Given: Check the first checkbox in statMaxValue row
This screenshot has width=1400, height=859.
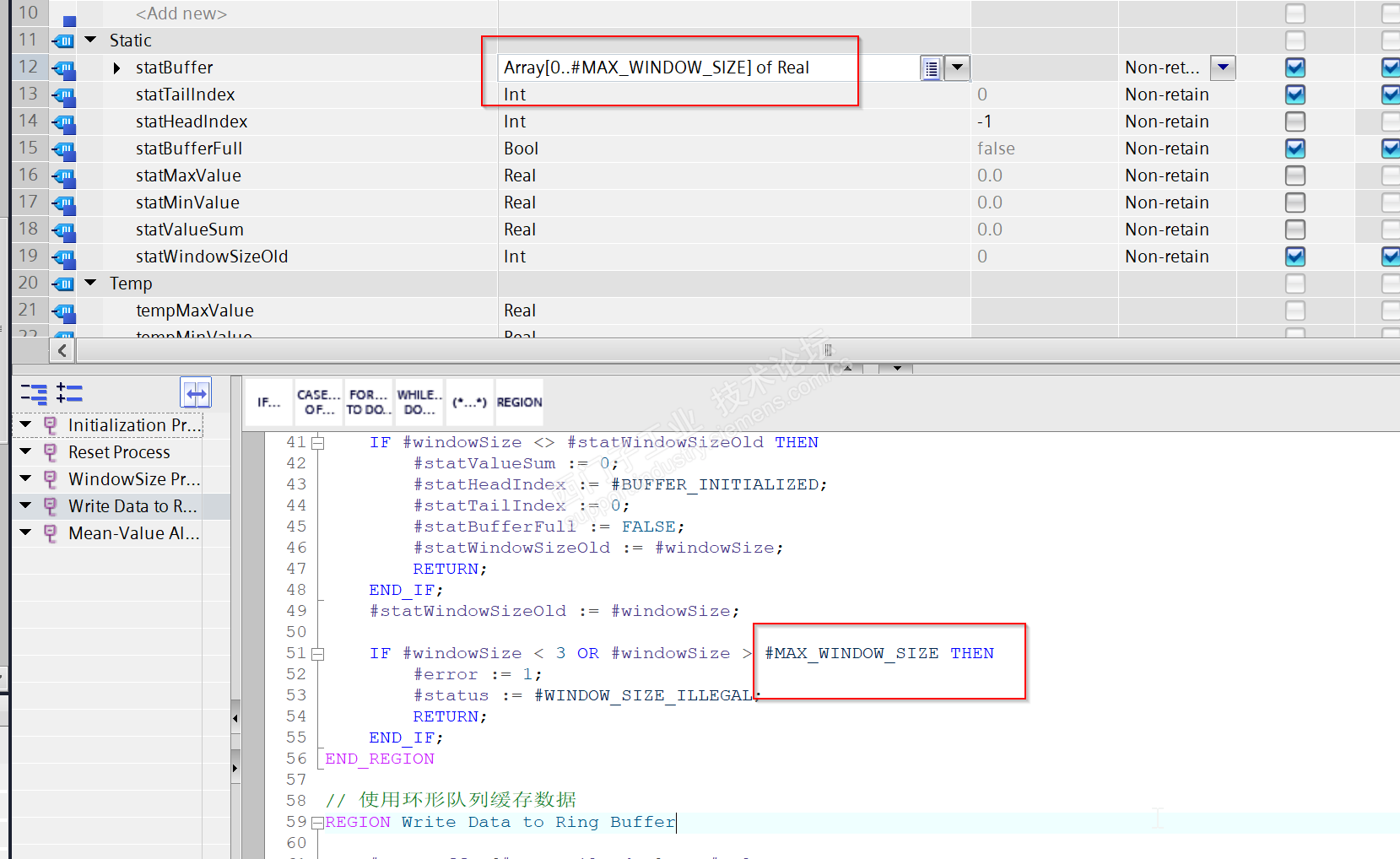Looking at the screenshot, I should [1295, 176].
